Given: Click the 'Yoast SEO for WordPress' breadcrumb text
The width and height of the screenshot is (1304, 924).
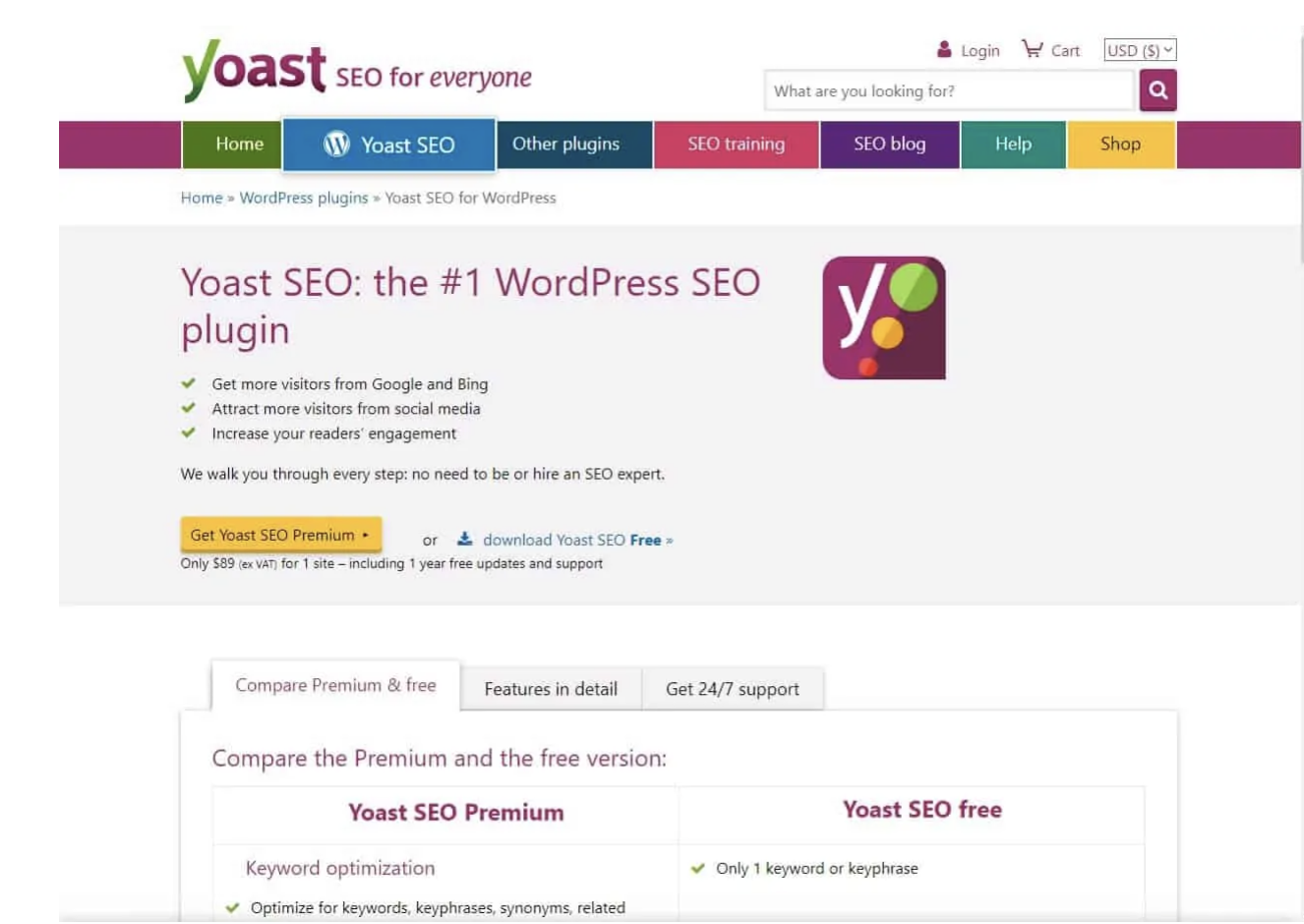Looking at the screenshot, I should 470,198.
